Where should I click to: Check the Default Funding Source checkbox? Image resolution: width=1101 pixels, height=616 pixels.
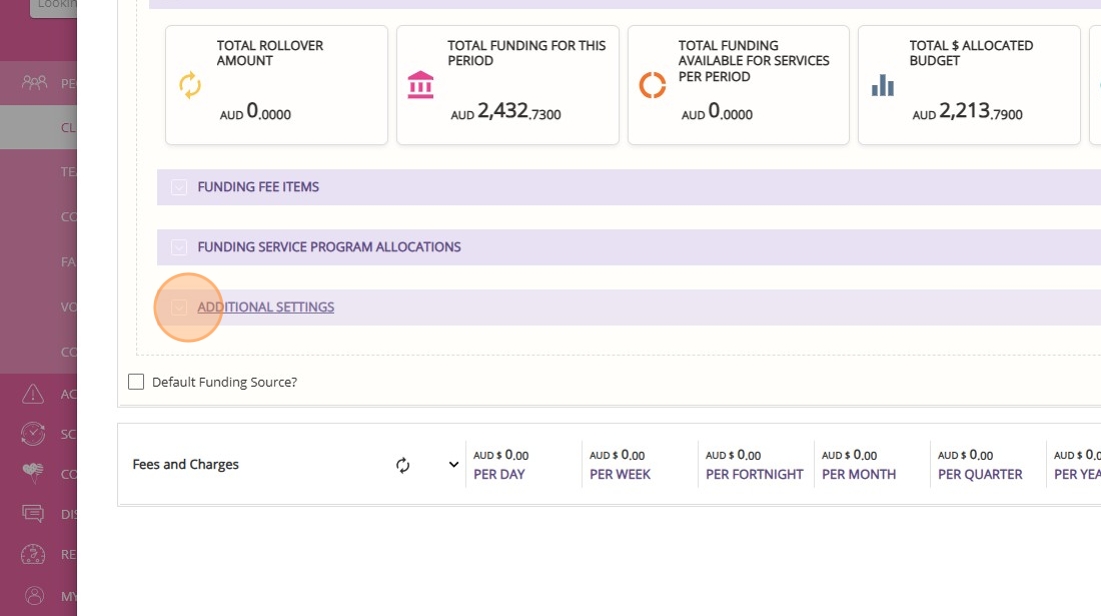(136, 382)
